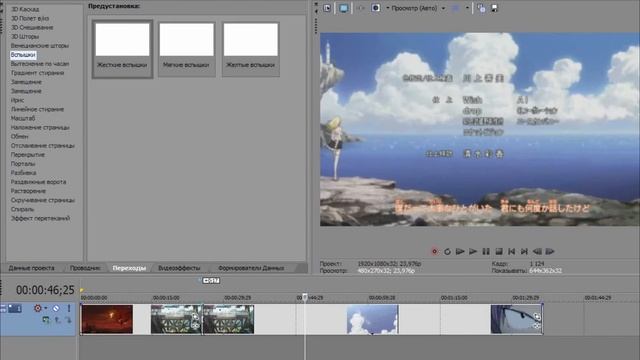The width and height of the screenshot is (640, 360).
Task: Mute the video track
Action: point(56,308)
